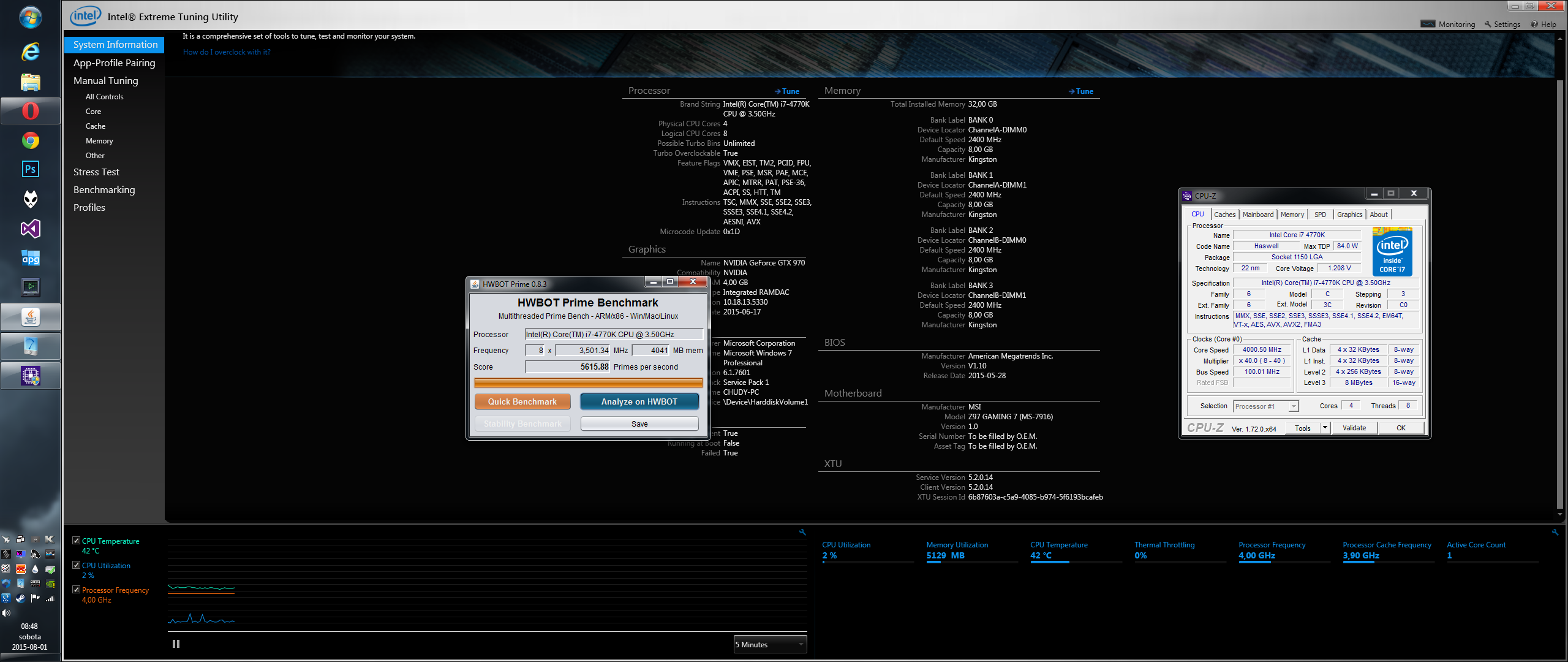Switch to SPD tab in CPU-Z
Image resolution: width=1568 pixels, height=662 pixels.
pos(1320,215)
